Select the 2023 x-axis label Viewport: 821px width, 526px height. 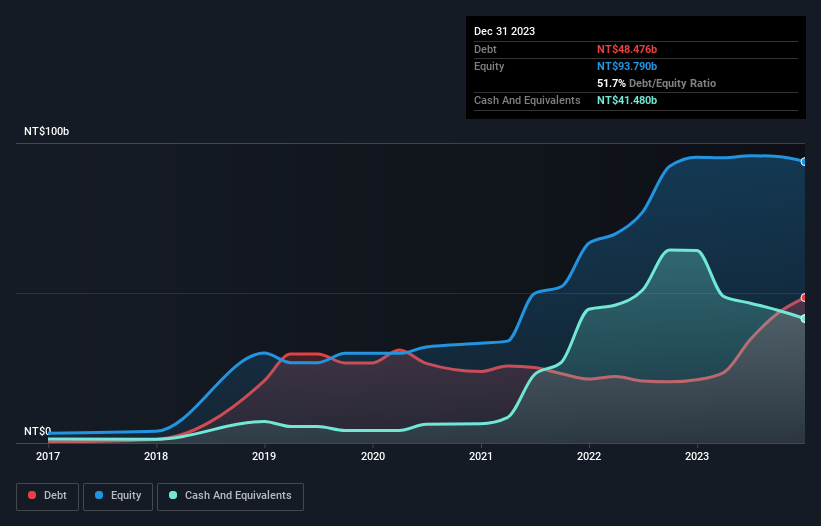pos(697,456)
